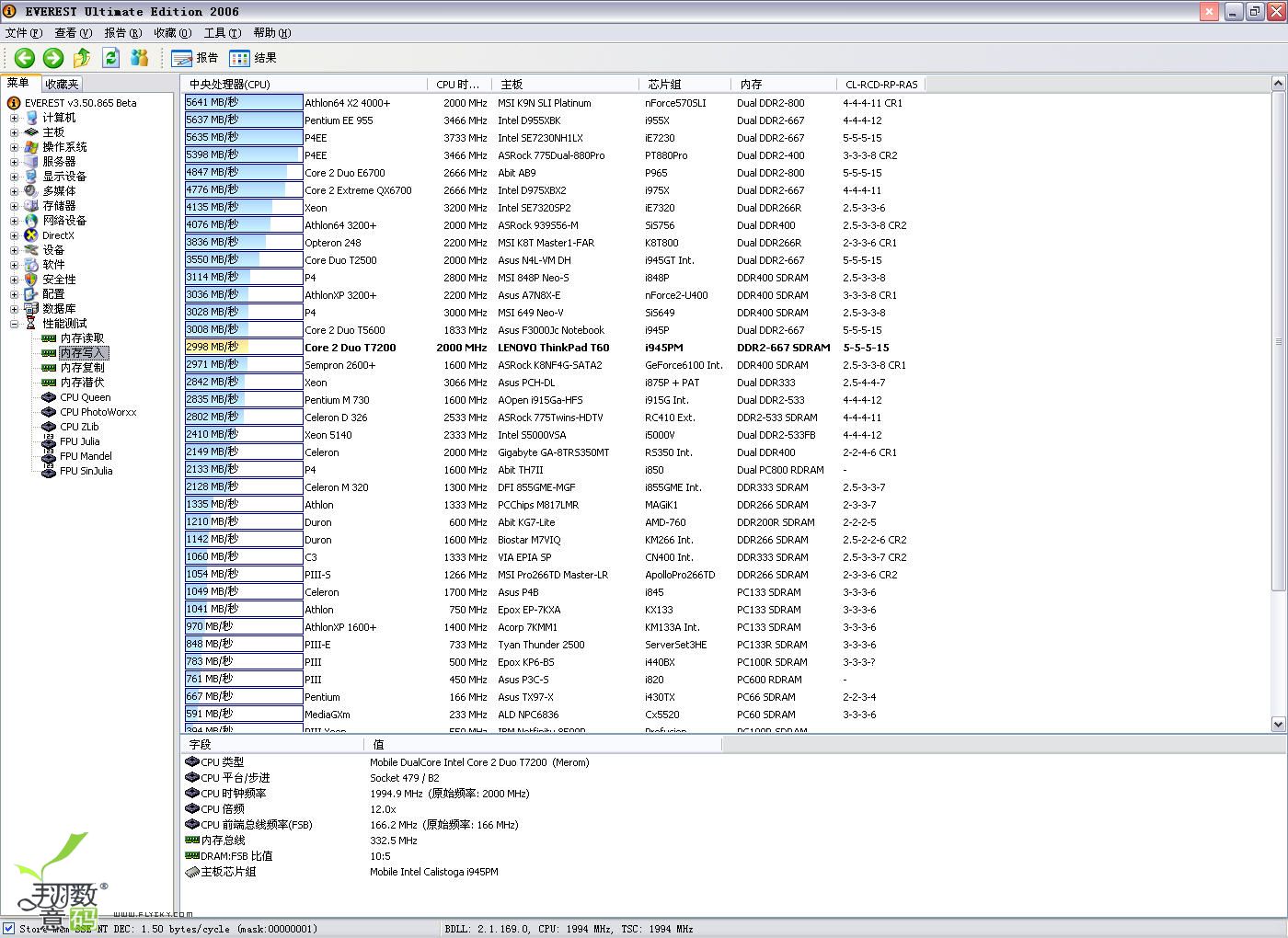This screenshot has width=1288, height=938.
Task: Expand the 计算机 tree node
Action: click(14, 118)
